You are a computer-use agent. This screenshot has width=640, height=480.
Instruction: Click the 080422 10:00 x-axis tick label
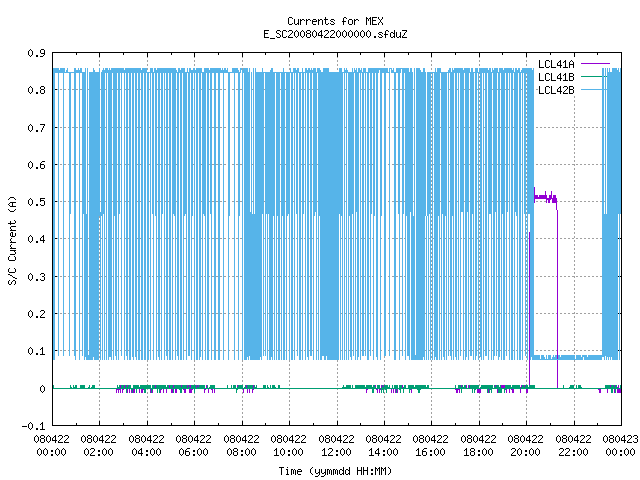coord(288,446)
